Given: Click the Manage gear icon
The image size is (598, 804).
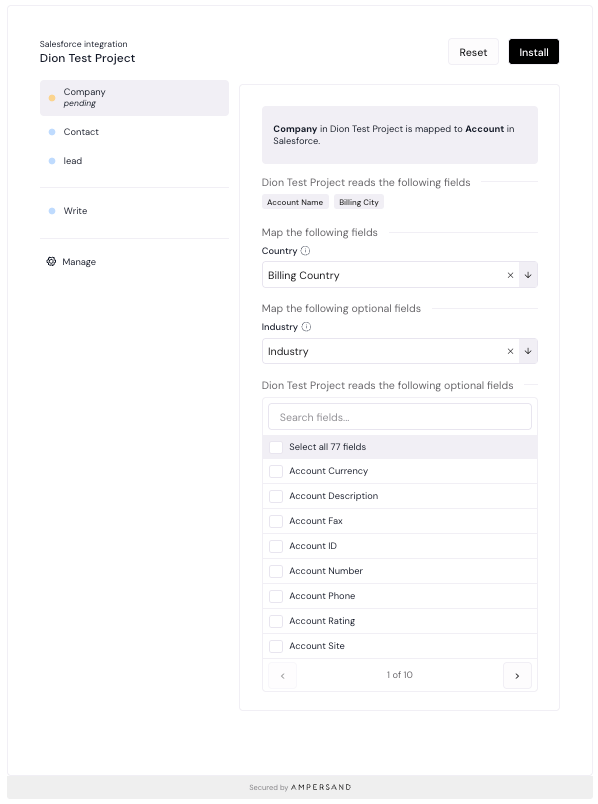Looking at the screenshot, I should tap(51, 262).
